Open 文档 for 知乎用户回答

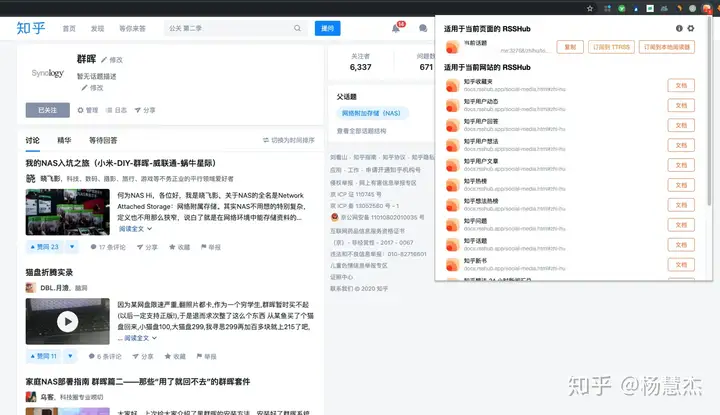681,125
